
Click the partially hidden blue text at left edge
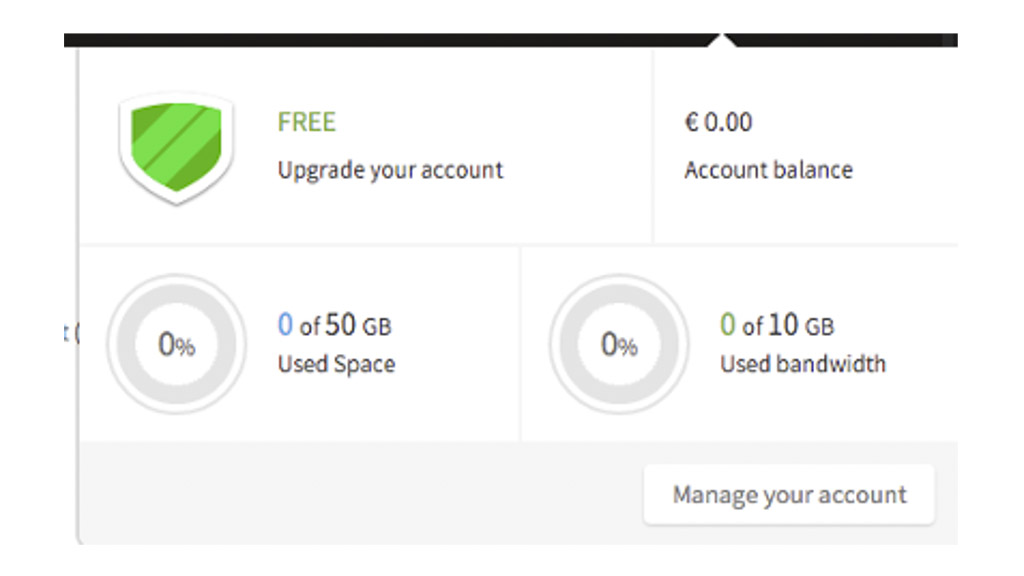(x=68, y=334)
